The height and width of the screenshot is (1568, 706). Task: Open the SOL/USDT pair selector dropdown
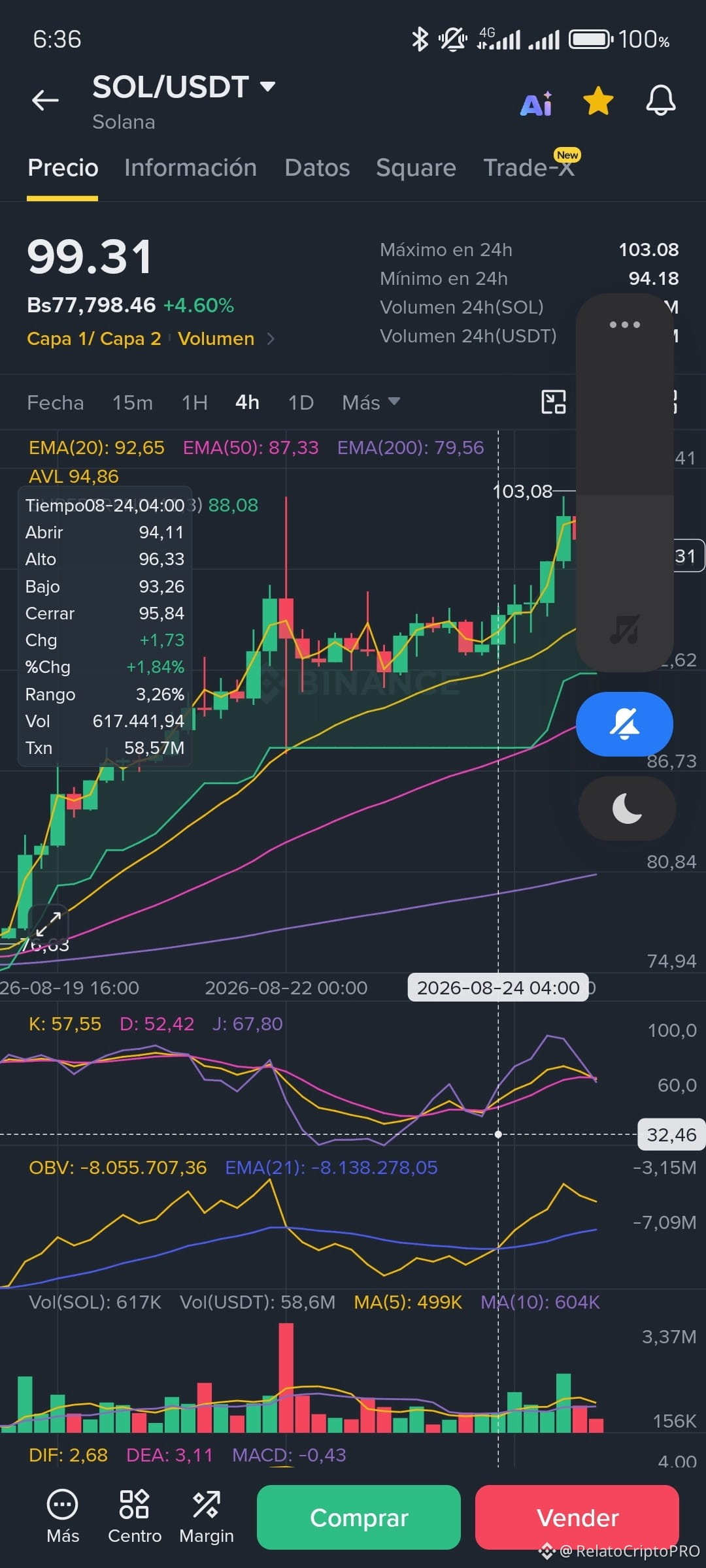coord(184,87)
